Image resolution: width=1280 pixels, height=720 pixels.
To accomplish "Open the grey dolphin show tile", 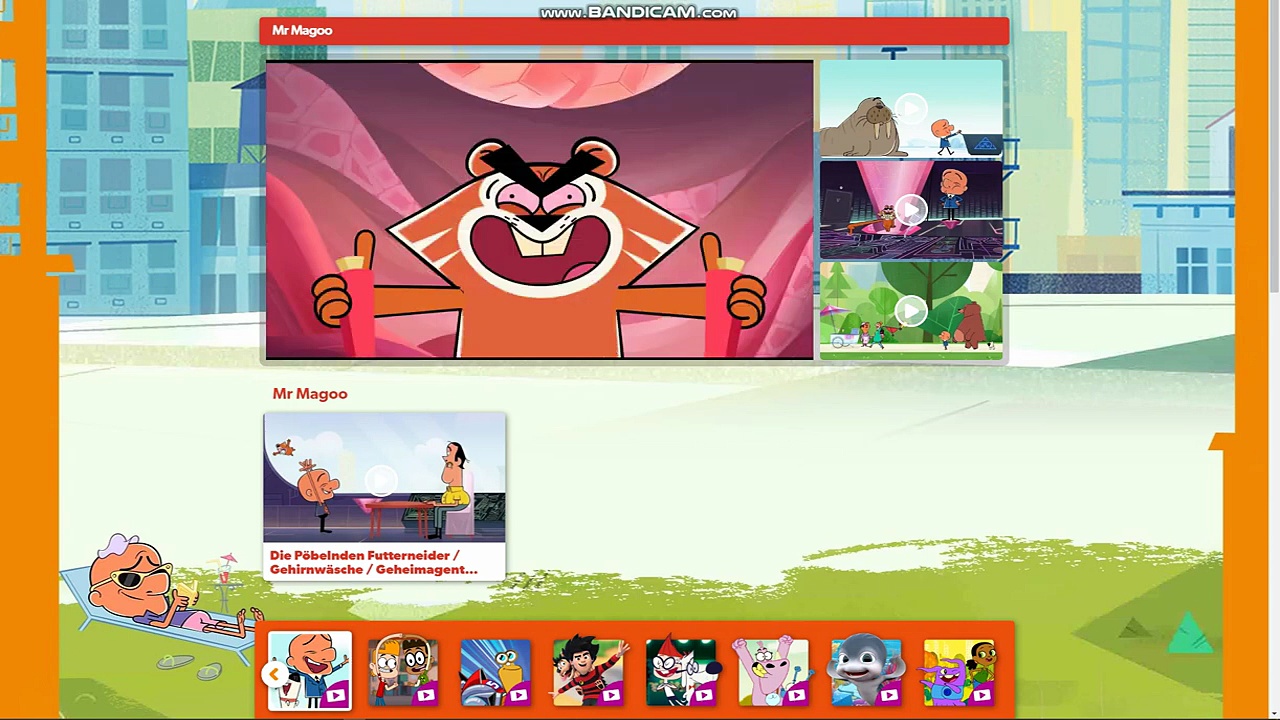I will pyautogui.click(x=866, y=671).
